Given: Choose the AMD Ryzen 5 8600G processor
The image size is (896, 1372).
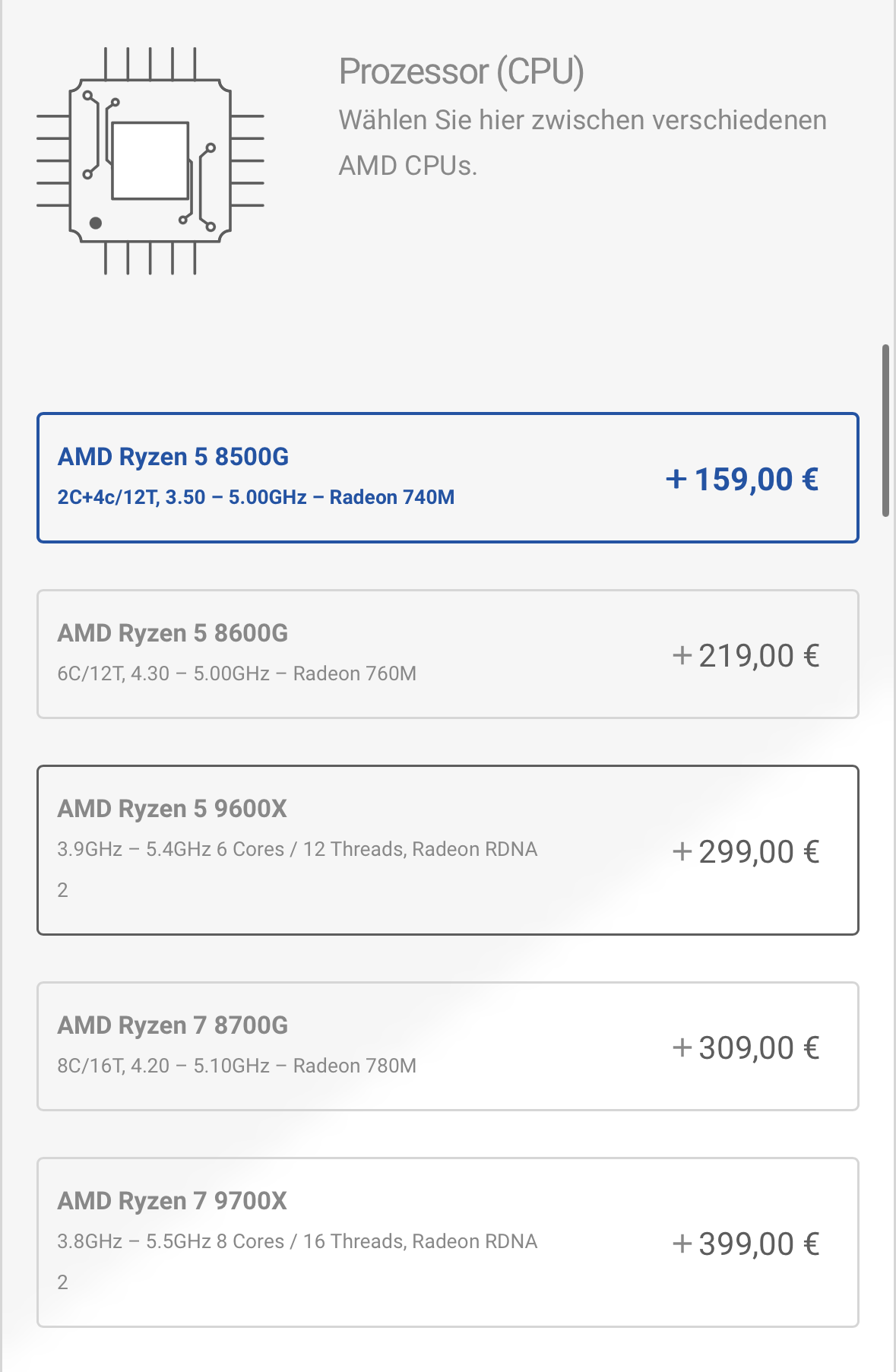Looking at the screenshot, I should (447, 654).
